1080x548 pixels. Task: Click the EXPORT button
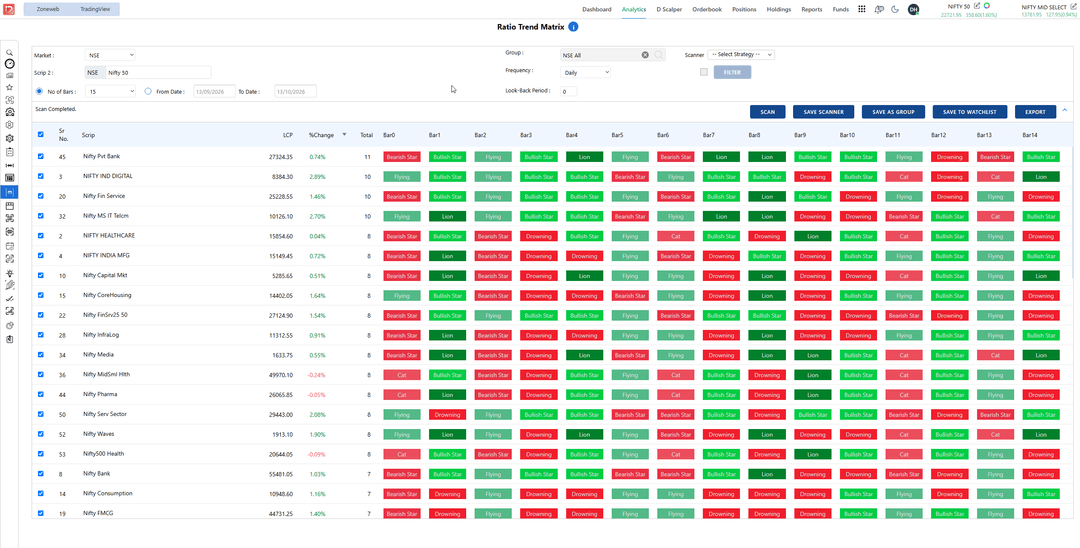(1035, 112)
